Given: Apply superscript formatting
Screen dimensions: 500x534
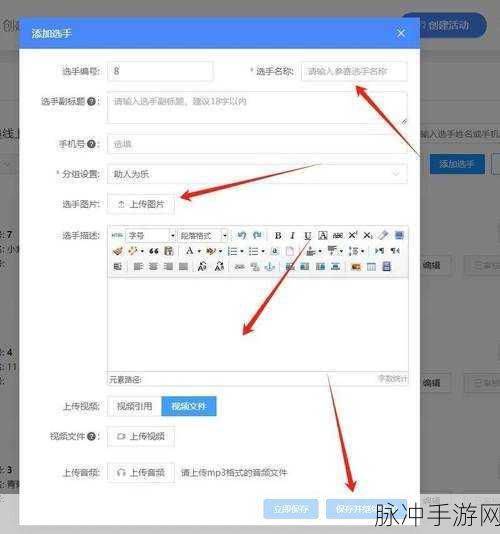Looking at the screenshot, I should [353, 235].
